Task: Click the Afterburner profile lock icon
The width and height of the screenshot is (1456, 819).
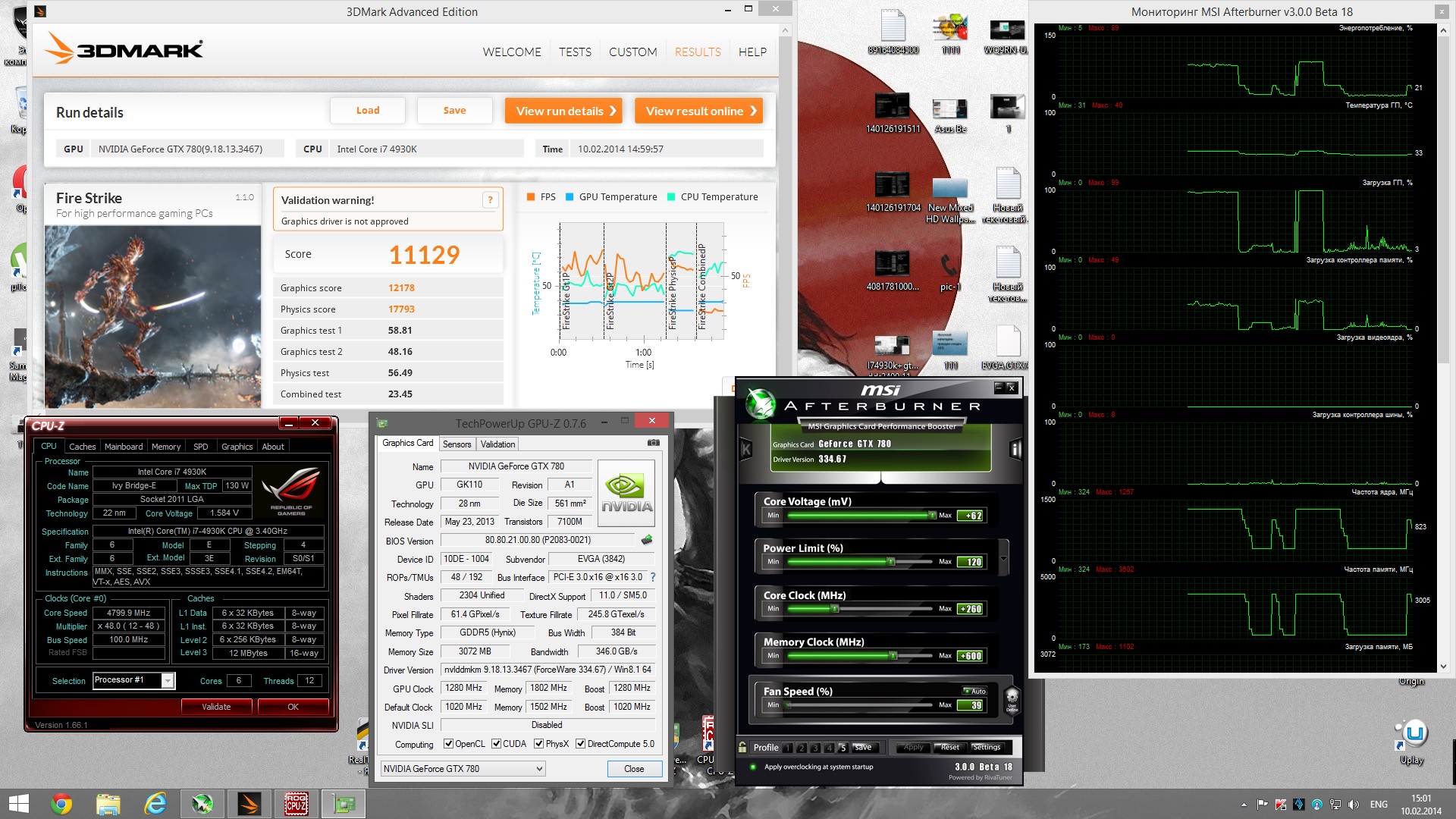Action: tap(743, 747)
